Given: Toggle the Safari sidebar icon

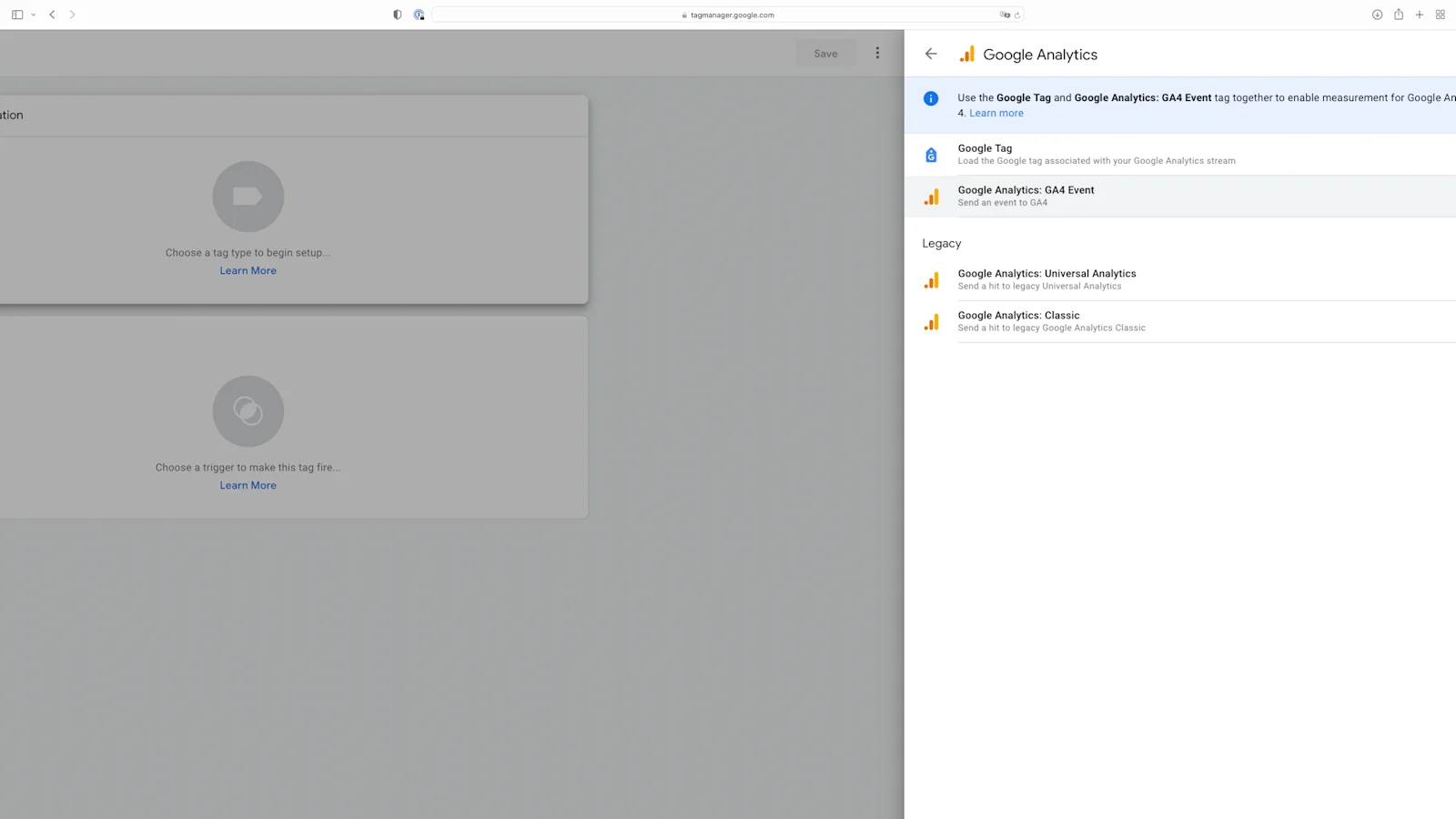Looking at the screenshot, I should [16, 14].
